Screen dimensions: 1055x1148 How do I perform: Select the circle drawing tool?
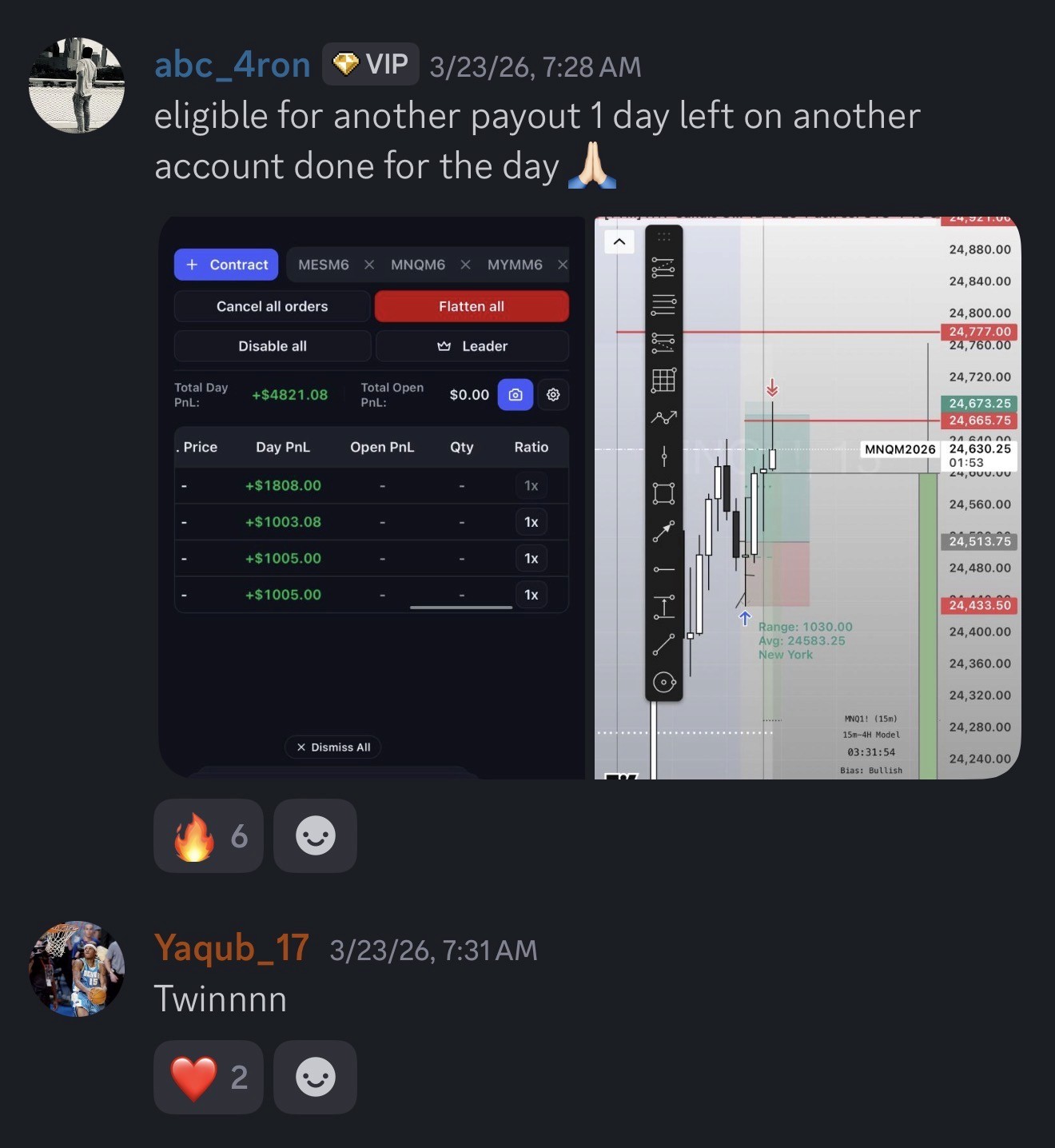click(664, 682)
